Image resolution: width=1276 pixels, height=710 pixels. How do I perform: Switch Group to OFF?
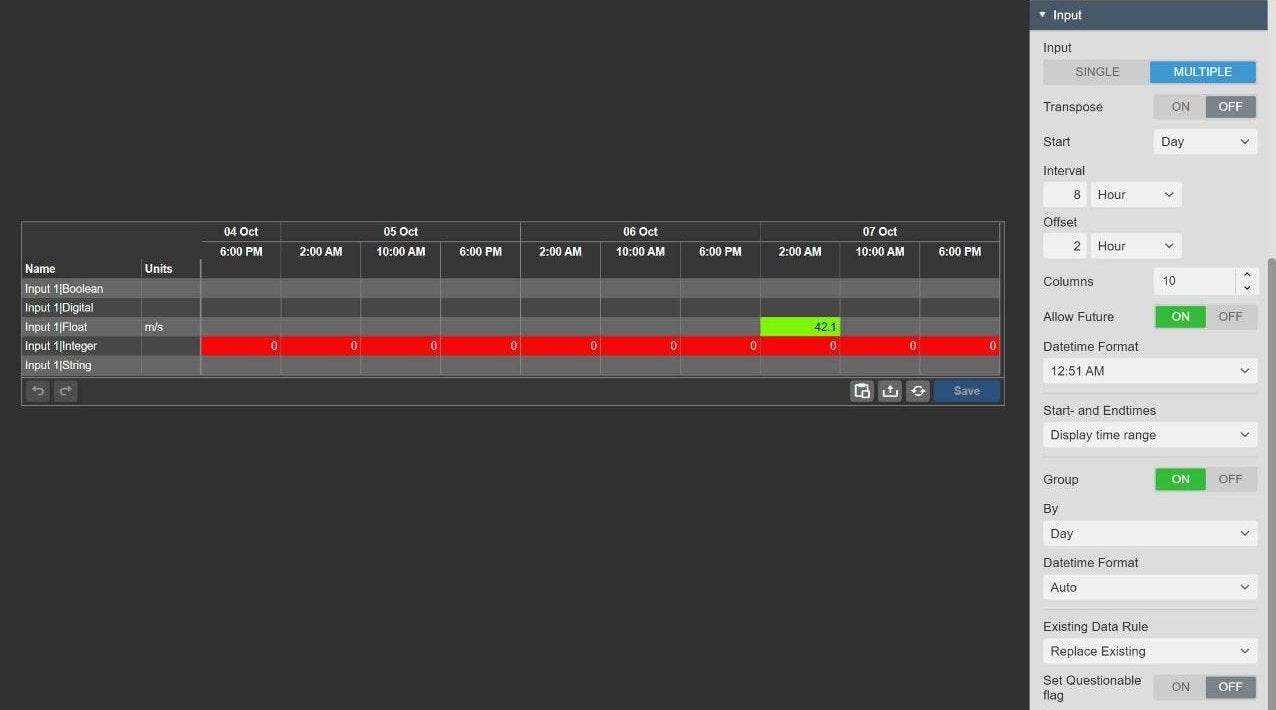[1230, 479]
